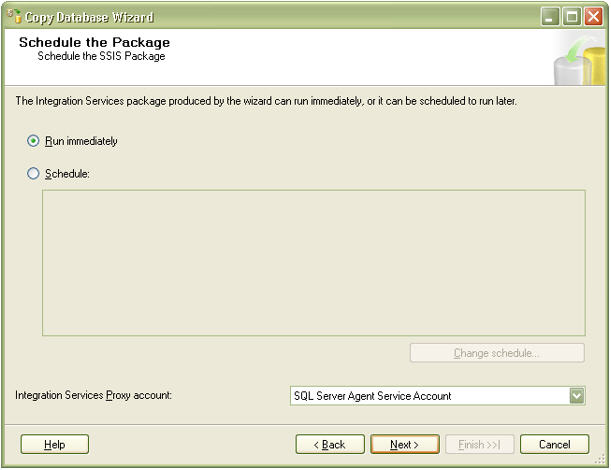611x470 pixels.
Task: Click the database copy graphic in header
Action: (x=579, y=58)
